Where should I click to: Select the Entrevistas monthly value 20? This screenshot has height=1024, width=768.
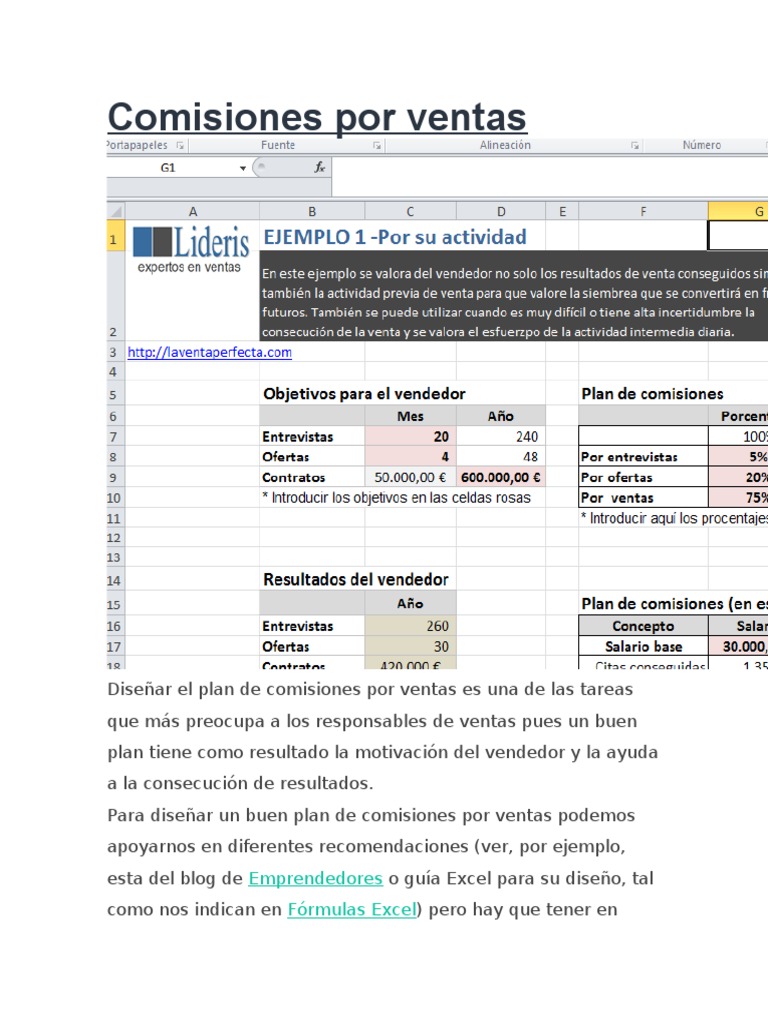410,436
